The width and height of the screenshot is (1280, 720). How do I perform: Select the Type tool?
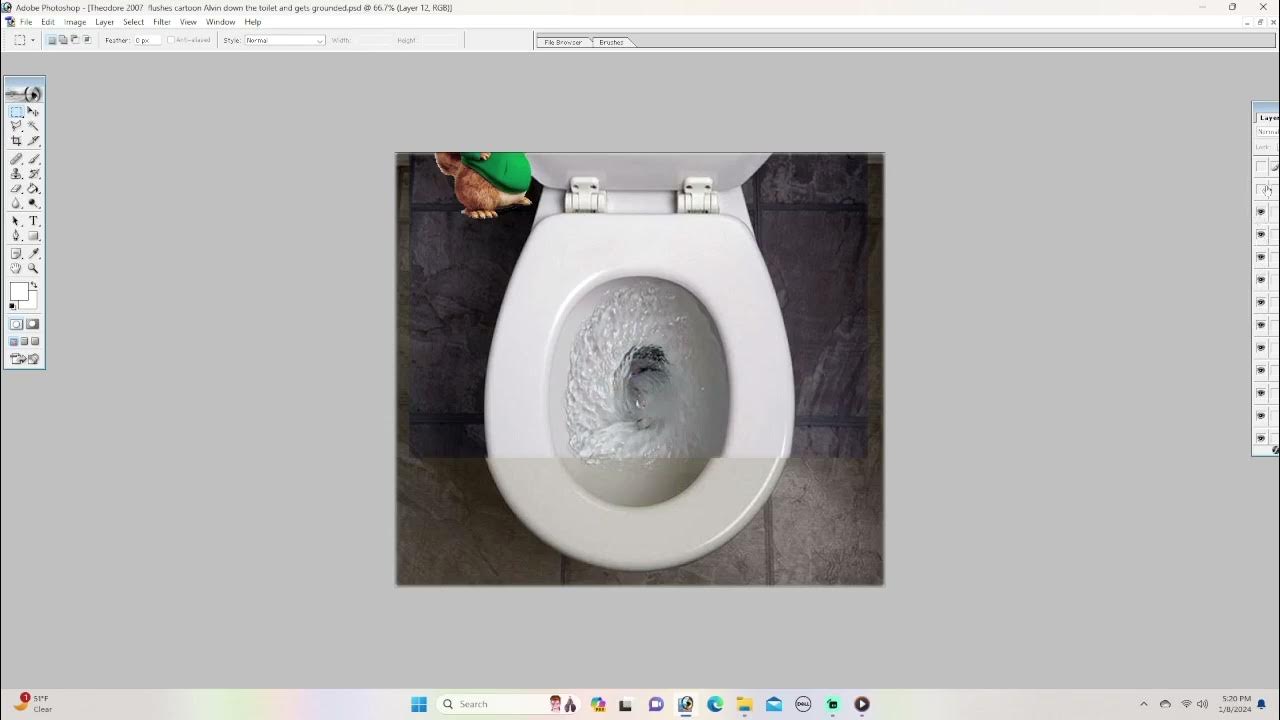tap(33, 221)
